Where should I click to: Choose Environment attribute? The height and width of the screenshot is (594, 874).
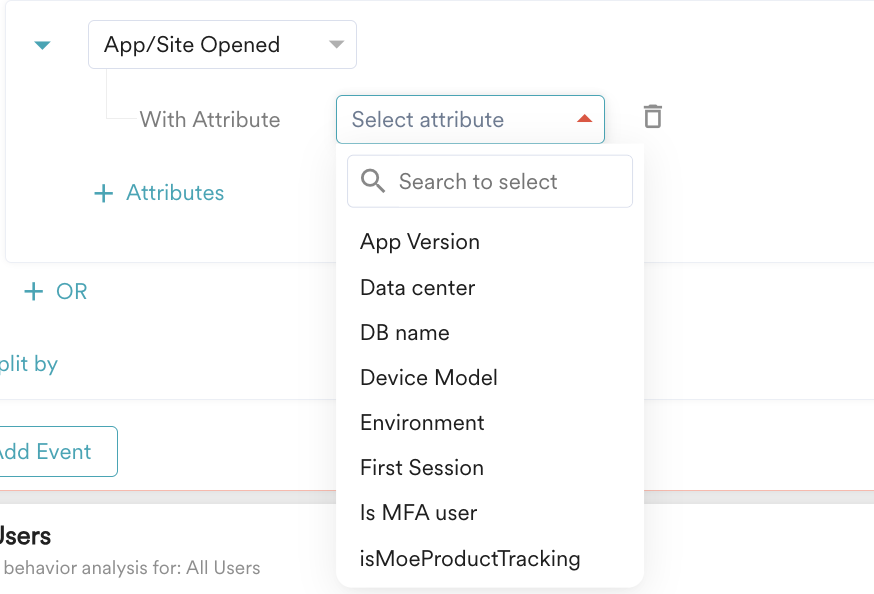[x=422, y=423]
